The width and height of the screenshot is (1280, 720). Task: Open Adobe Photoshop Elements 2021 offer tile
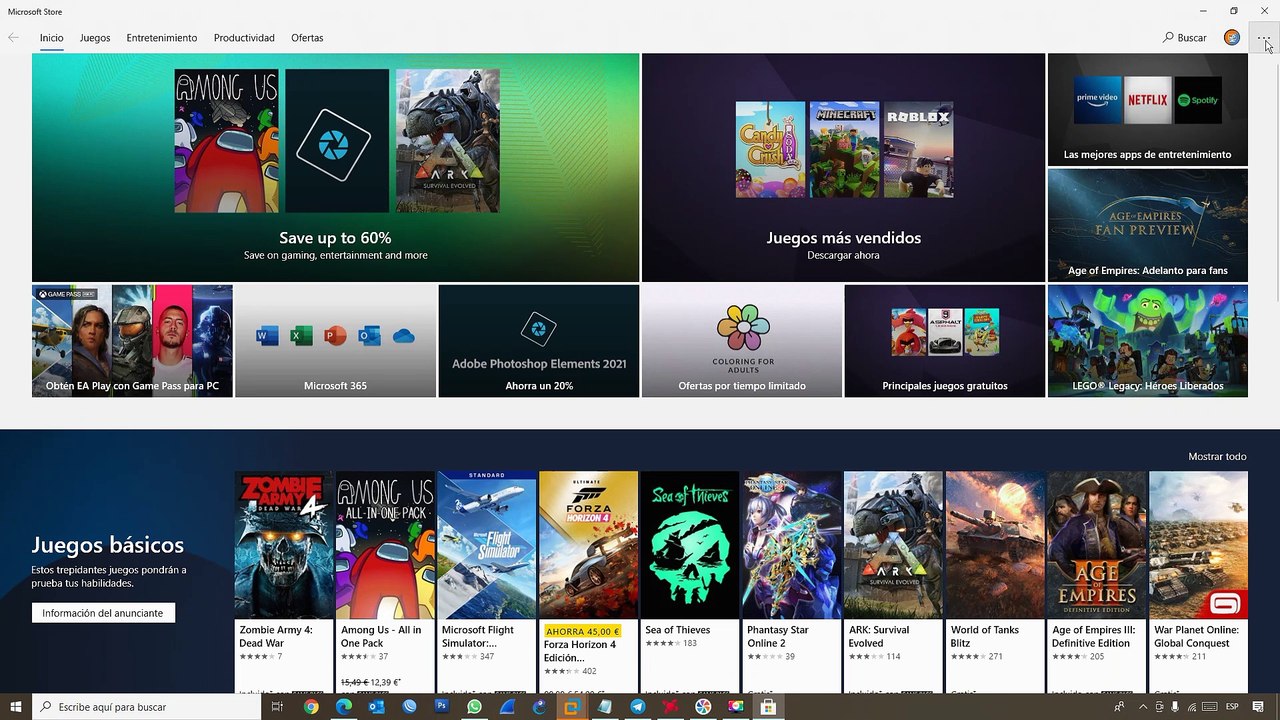(x=538, y=341)
